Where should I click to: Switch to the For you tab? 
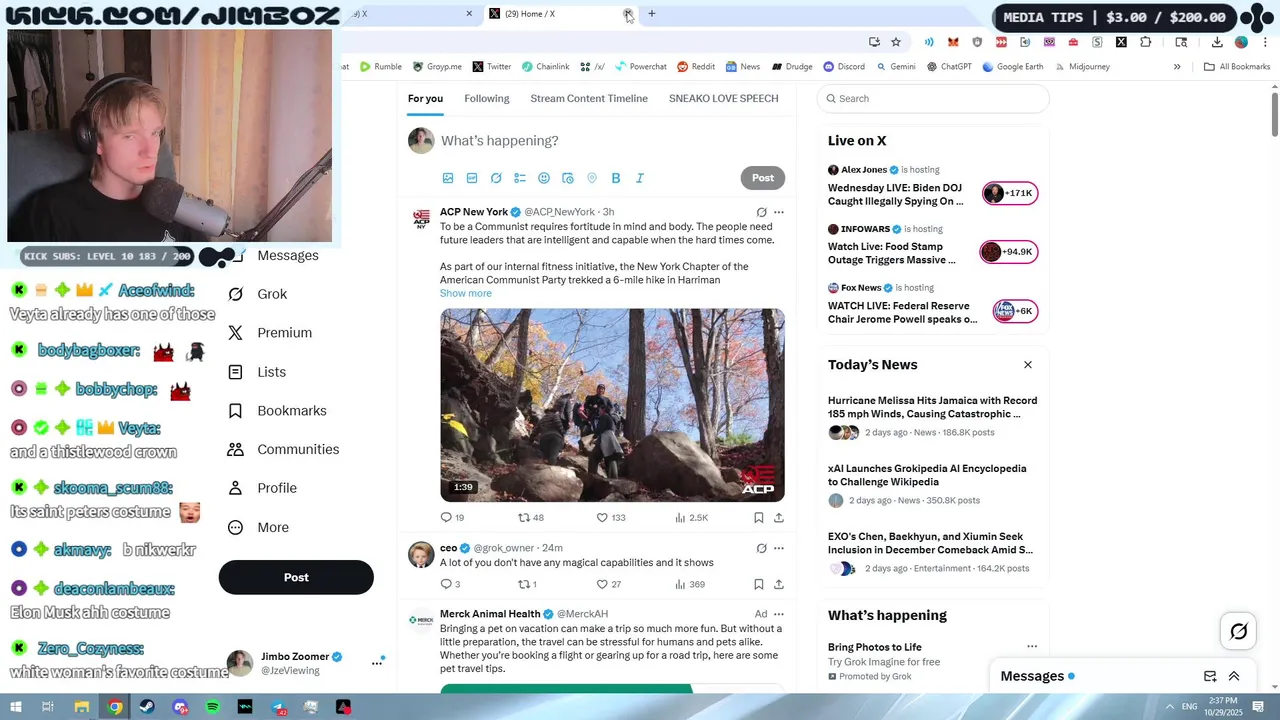[x=425, y=98]
